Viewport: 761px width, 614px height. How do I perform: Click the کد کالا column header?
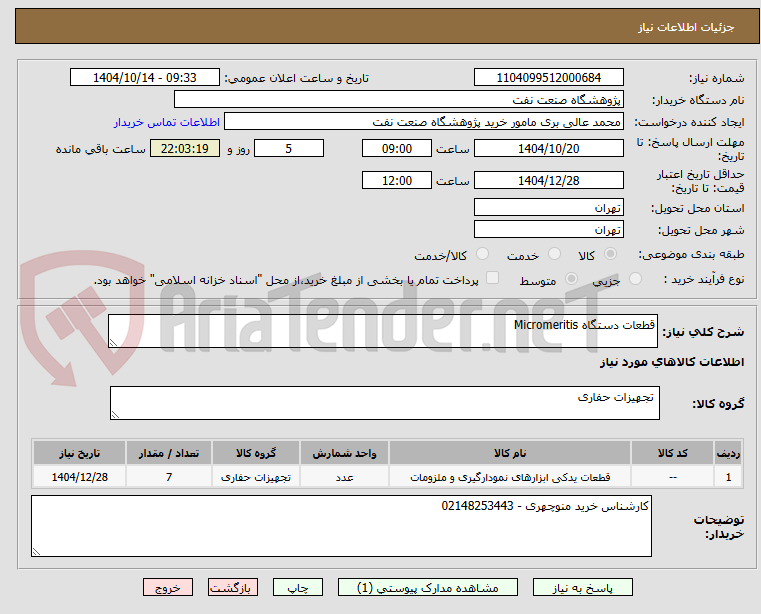tap(672, 453)
